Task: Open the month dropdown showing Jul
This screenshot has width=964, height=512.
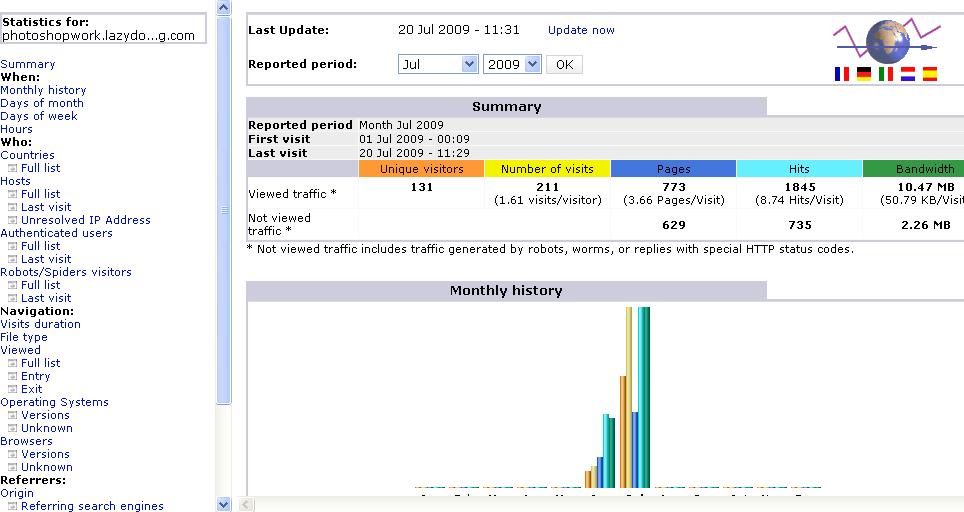Action: 438,64
